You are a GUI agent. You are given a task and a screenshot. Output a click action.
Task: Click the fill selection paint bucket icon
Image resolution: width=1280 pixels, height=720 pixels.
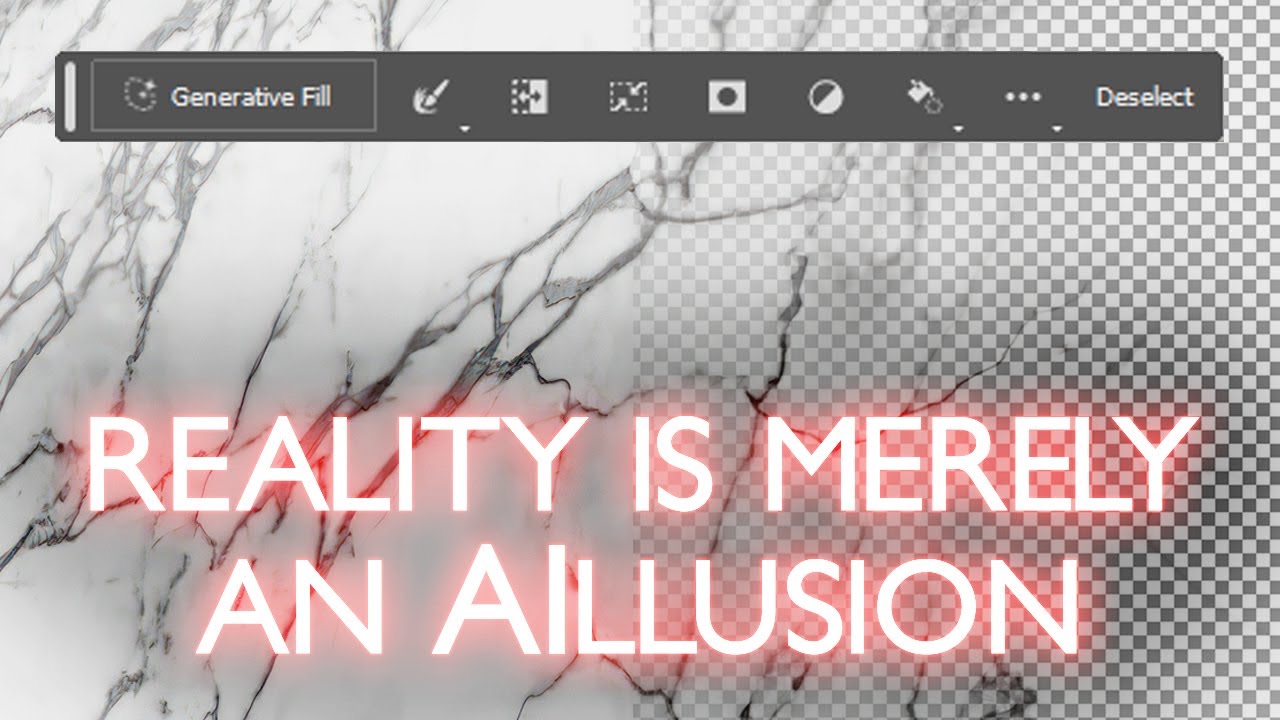(924, 97)
